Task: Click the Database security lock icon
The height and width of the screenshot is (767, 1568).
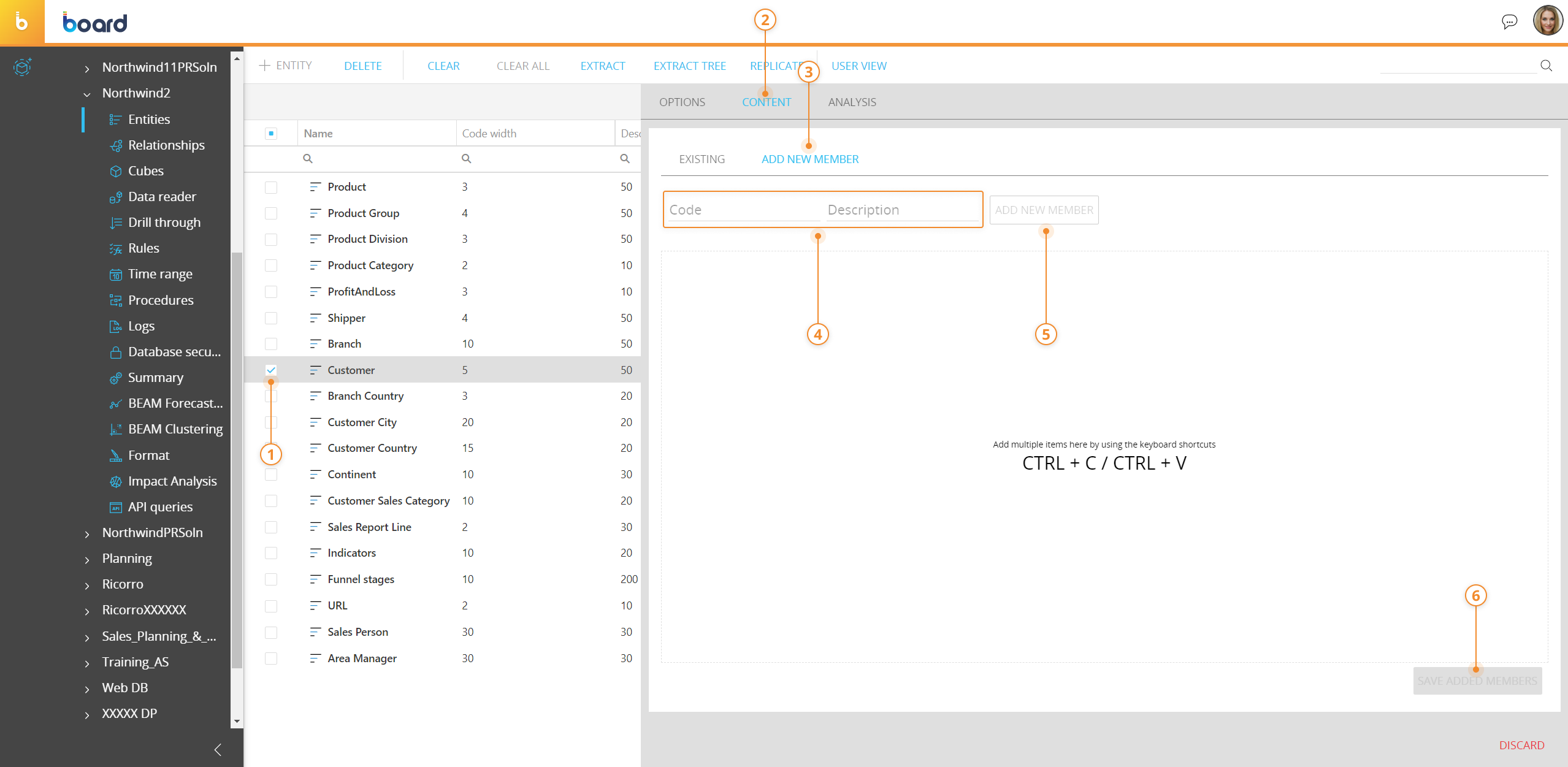Action: 115,352
